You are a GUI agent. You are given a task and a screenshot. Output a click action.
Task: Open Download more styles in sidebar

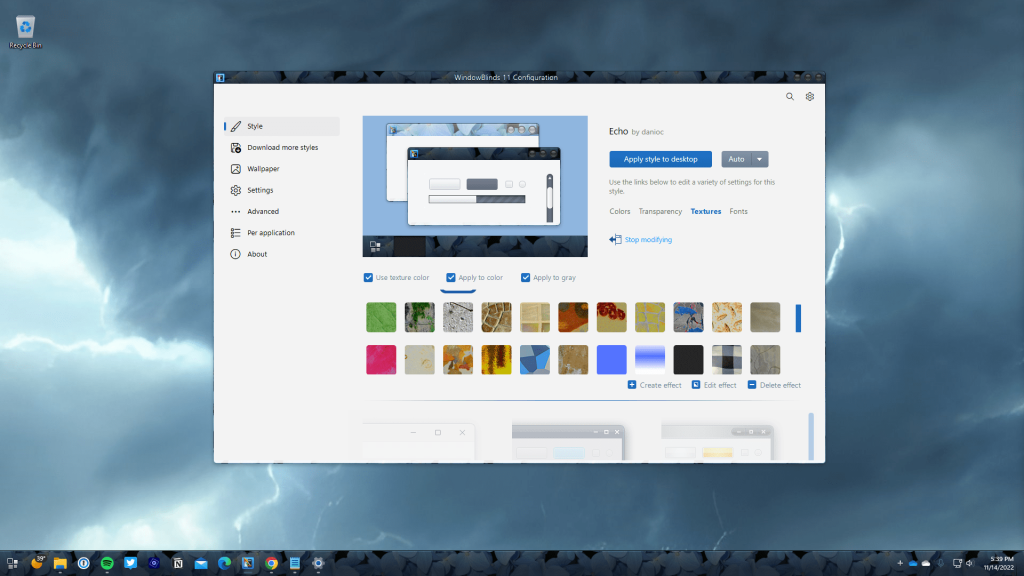282,148
